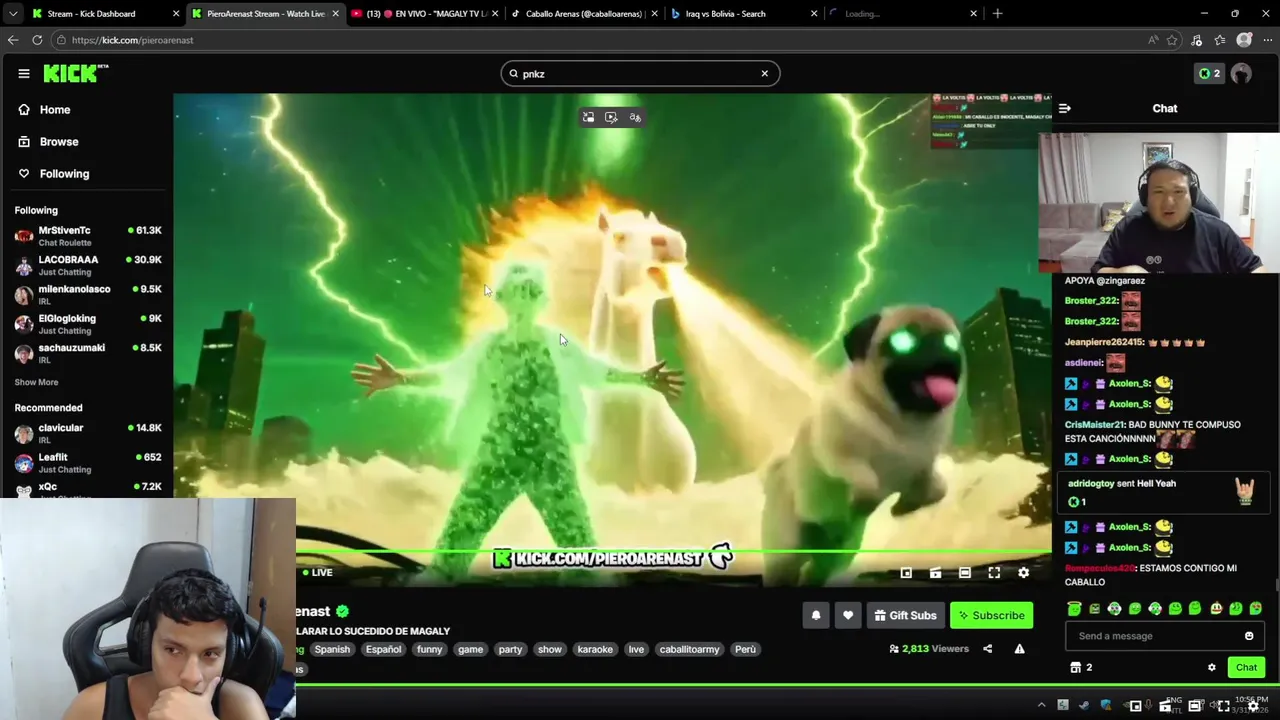The height and width of the screenshot is (720, 1280).
Task: Show hidden icons in the system tray
Action: pos(1041,706)
